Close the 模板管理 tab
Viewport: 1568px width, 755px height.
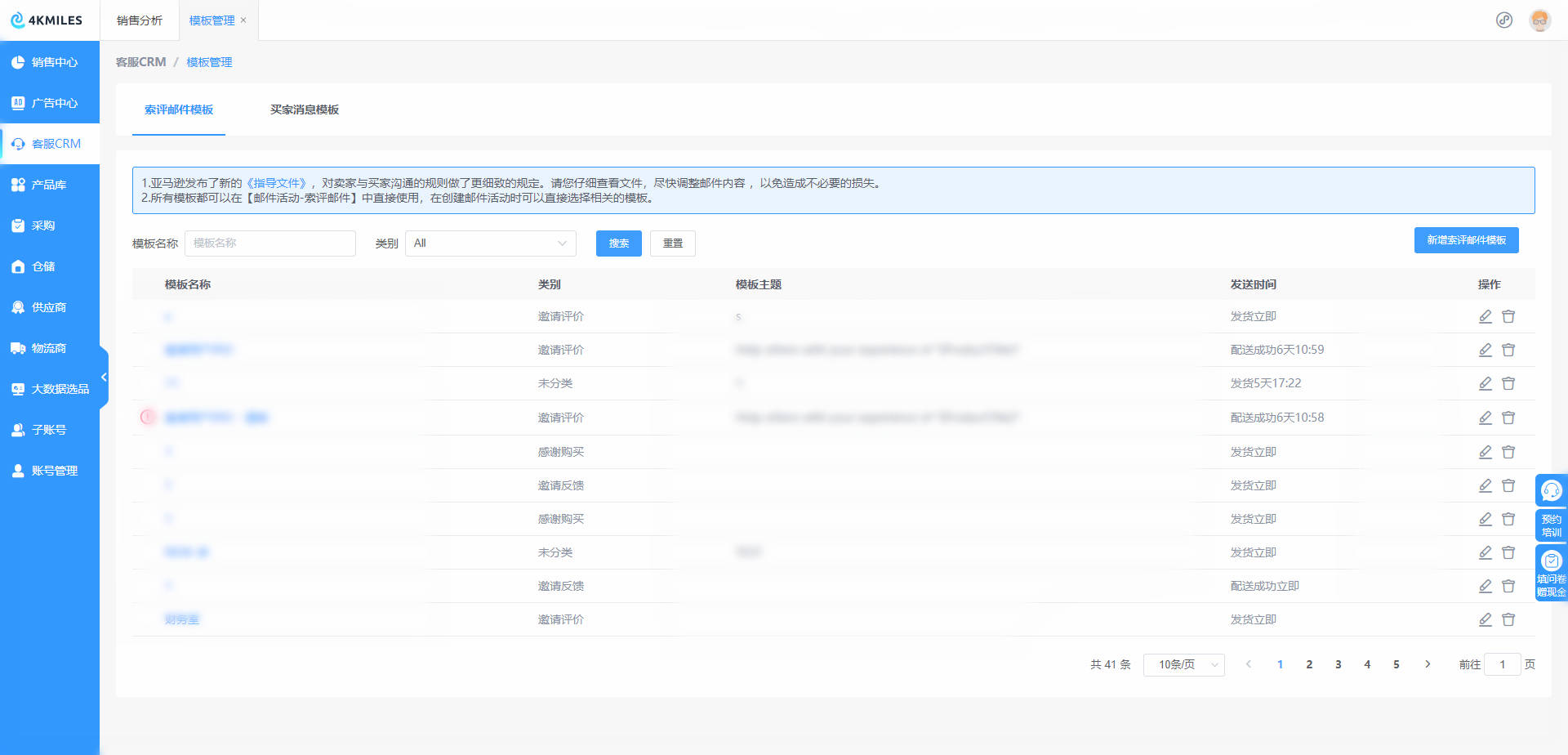[x=243, y=20]
